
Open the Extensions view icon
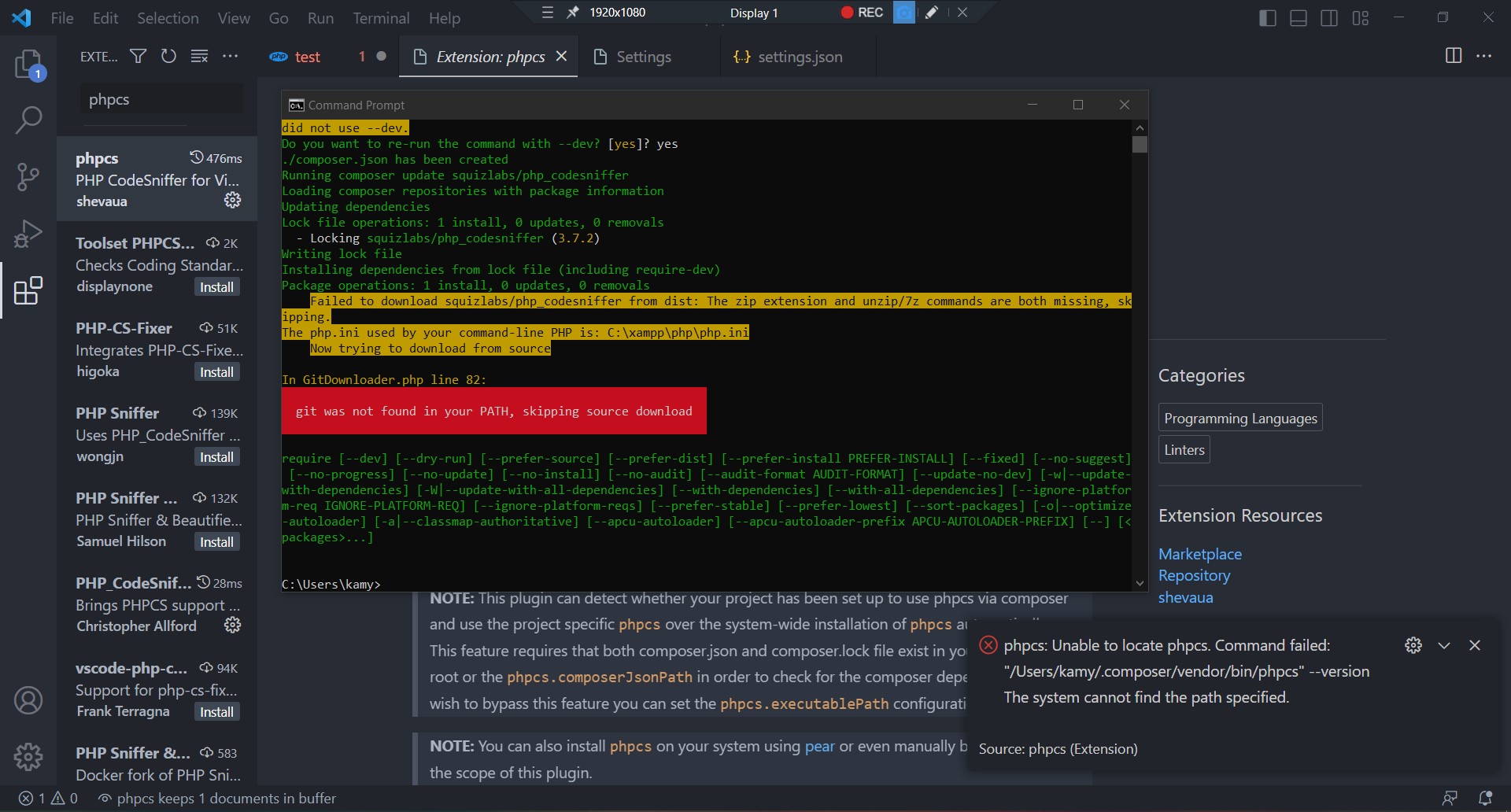28,290
